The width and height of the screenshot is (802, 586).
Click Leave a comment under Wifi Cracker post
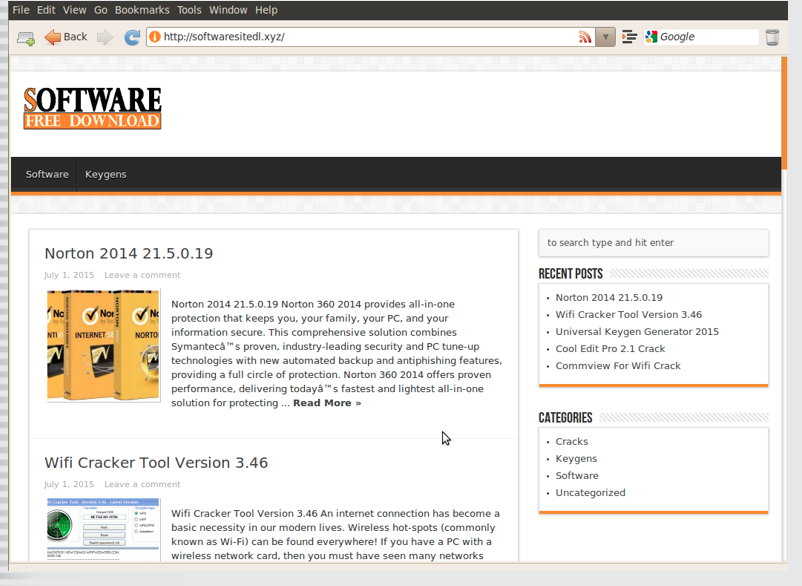tap(142, 484)
